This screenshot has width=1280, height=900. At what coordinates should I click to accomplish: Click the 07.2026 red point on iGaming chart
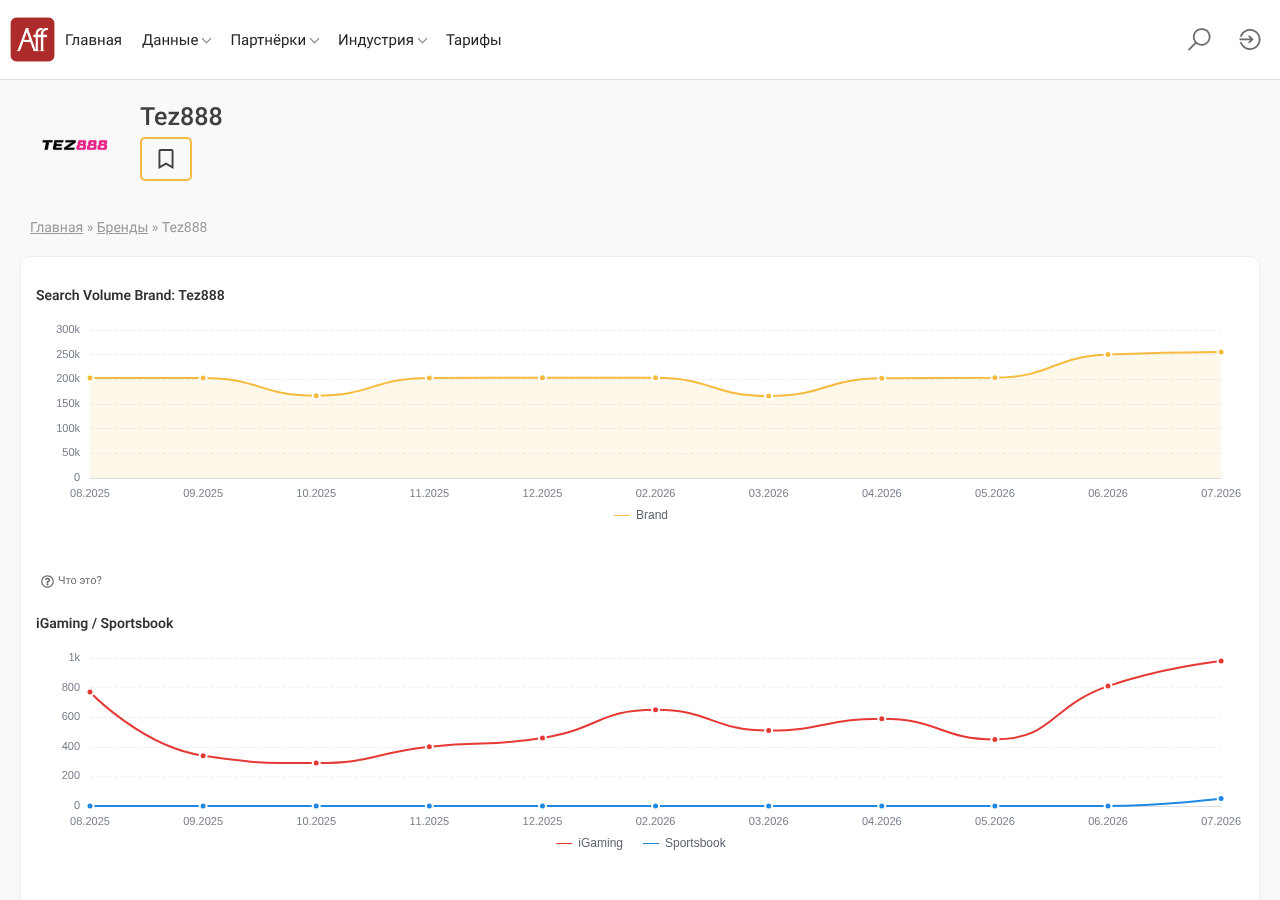pos(1221,661)
